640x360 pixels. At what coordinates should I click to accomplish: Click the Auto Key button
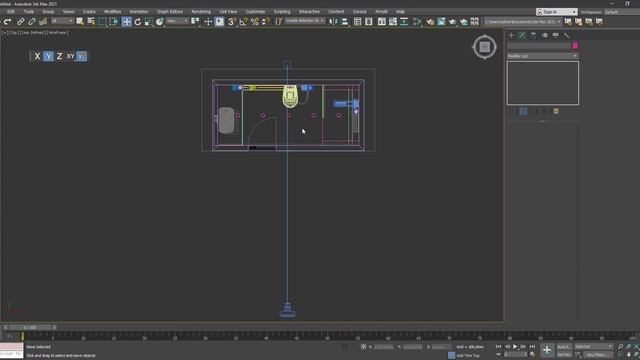(563, 347)
